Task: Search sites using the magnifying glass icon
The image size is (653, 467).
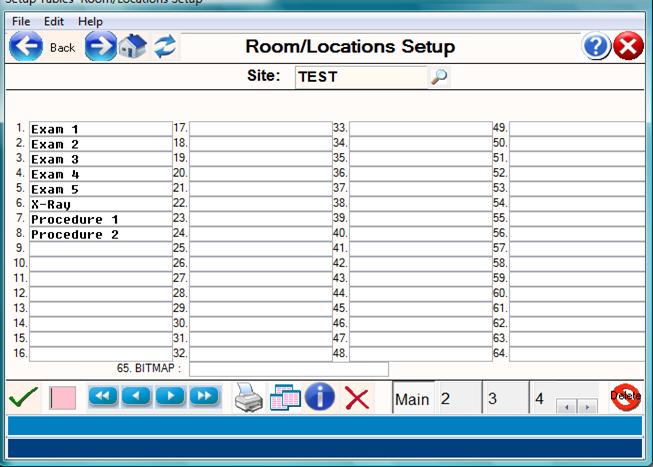Action: coord(439,76)
